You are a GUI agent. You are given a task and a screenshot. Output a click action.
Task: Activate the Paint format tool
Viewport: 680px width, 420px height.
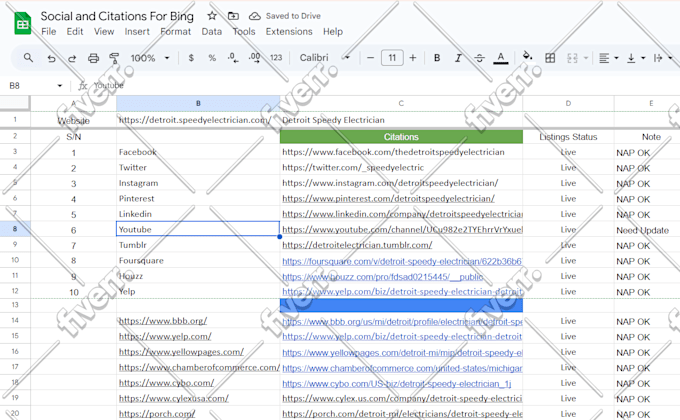(x=114, y=58)
